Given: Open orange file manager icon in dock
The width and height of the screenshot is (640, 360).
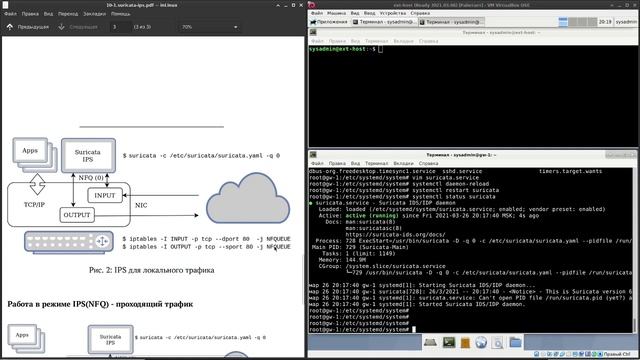Looking at the screenshot, I should [465, 342].
